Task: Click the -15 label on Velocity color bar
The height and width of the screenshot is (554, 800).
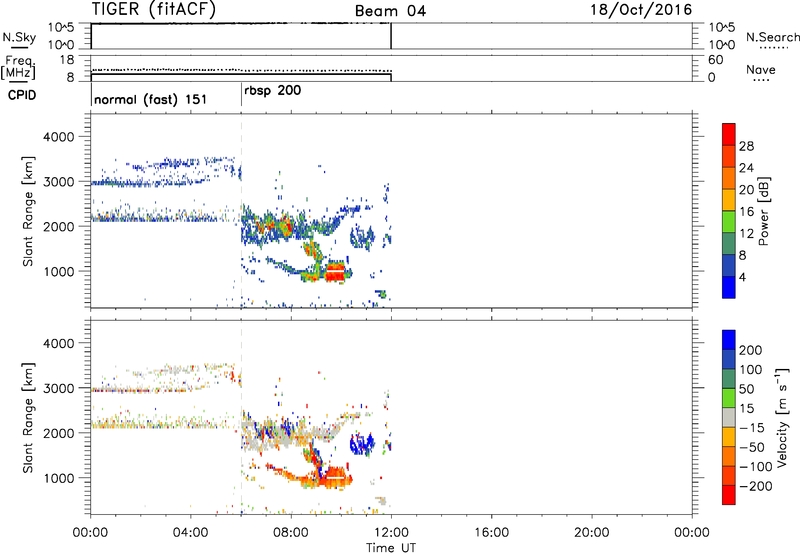Action: 752,428
